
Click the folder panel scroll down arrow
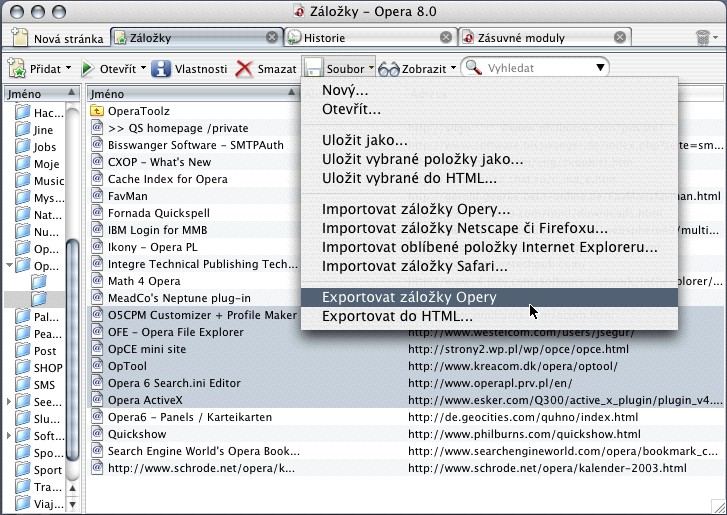pyautogui.click(x=73, y=503)
